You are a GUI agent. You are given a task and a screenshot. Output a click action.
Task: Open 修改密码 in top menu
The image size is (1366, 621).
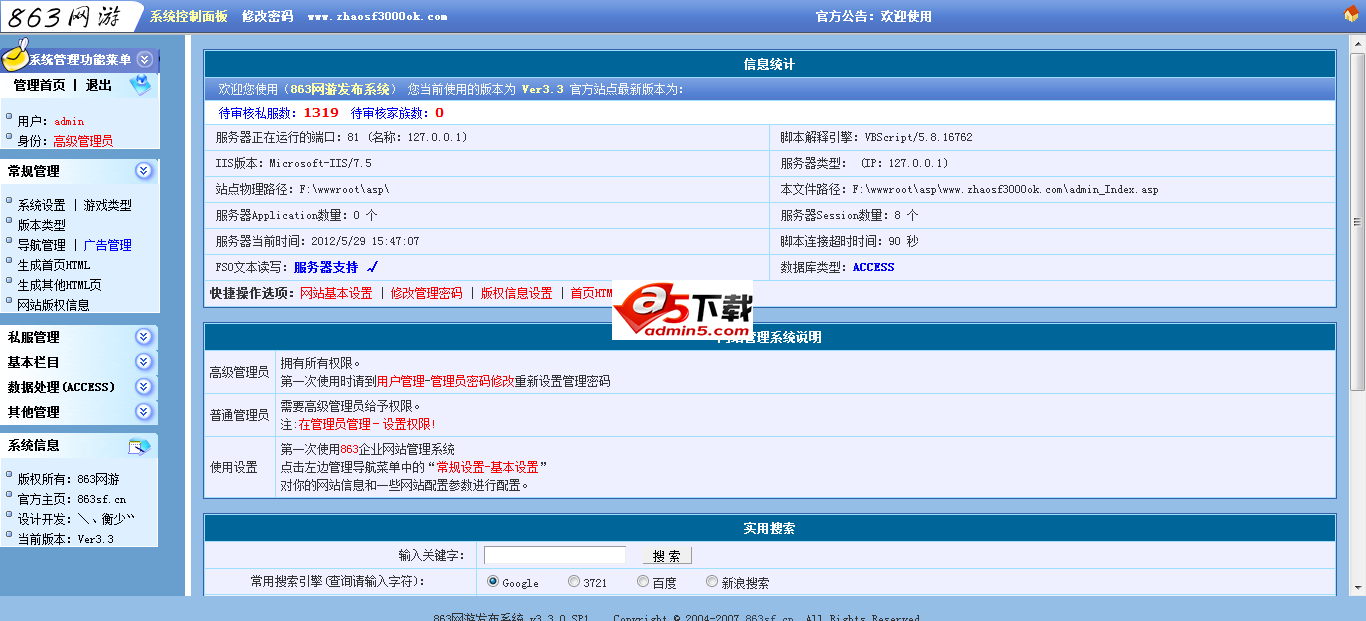pyautogui.click(x=267, y=16)
